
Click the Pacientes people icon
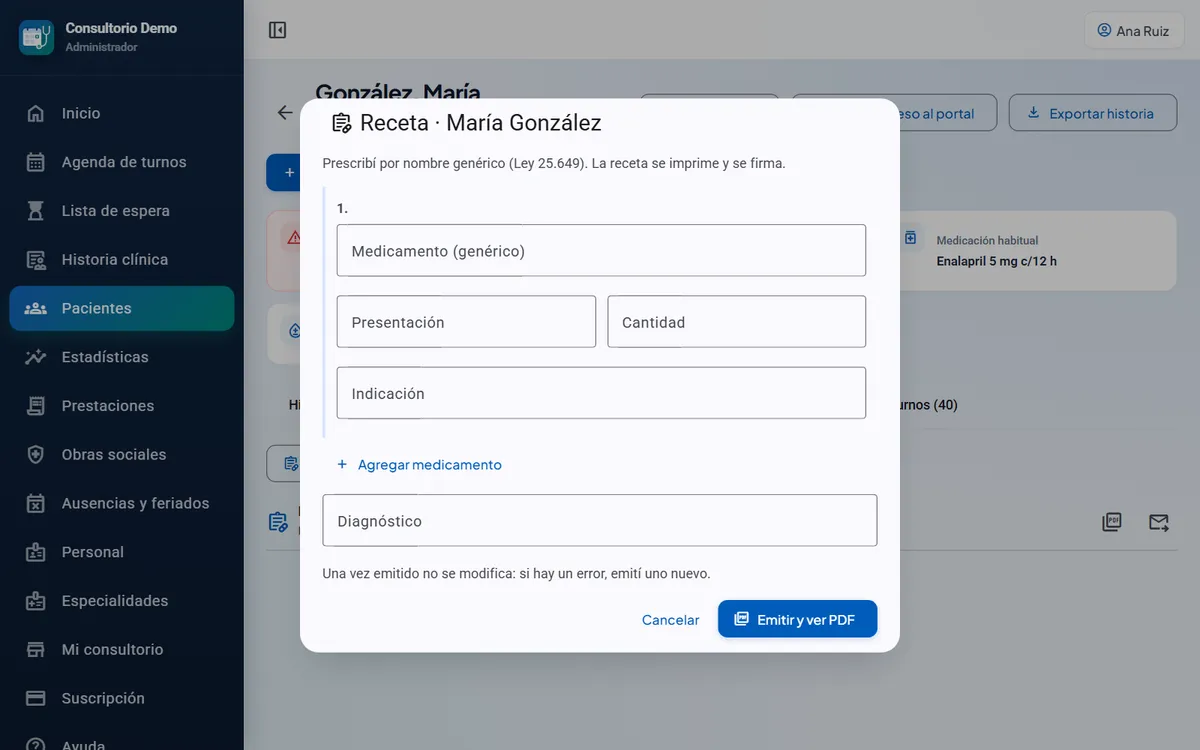[36, 308]
